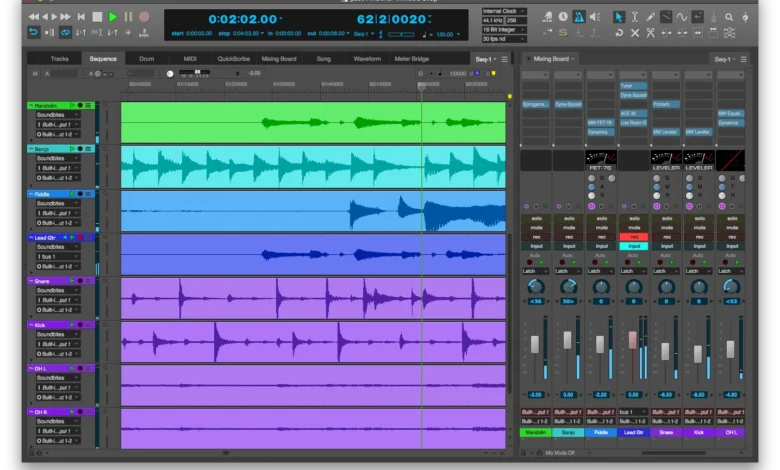This screenshot has height=470, width=780.
Task: Switch to the Song tab
Action: point(323,59)
